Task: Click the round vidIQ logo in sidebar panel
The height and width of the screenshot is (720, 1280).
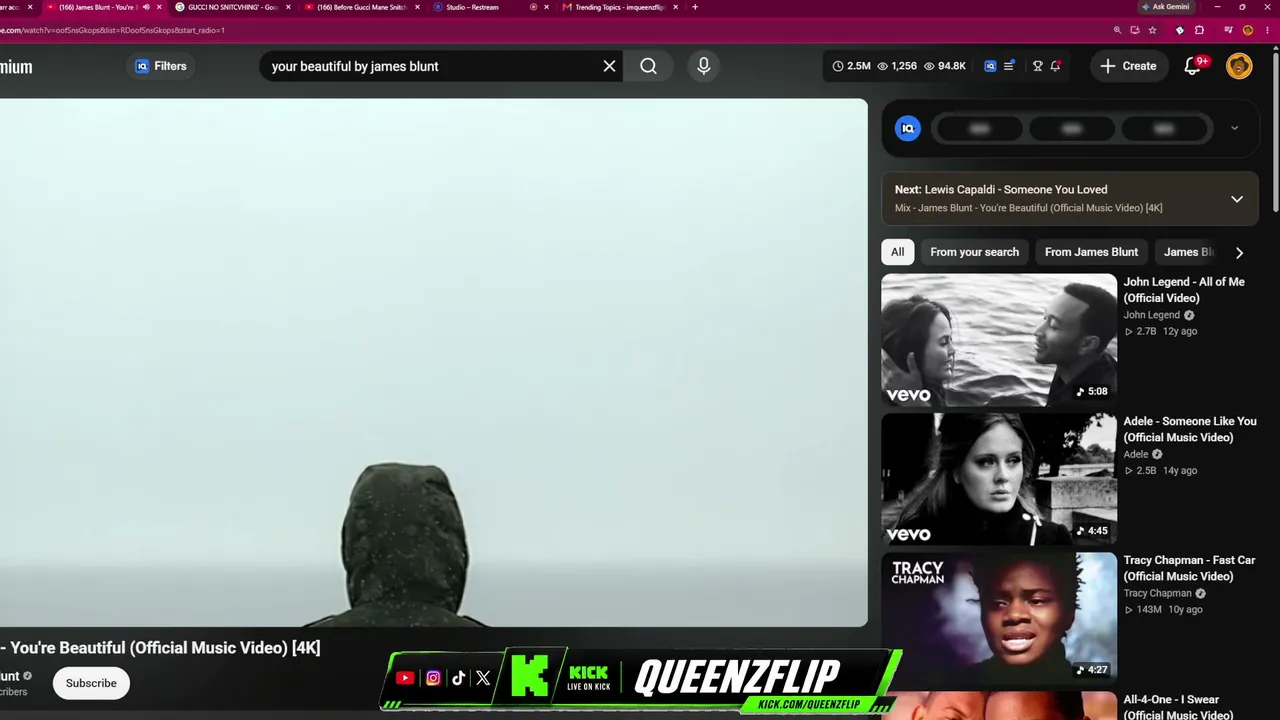Action: point(908,128)
